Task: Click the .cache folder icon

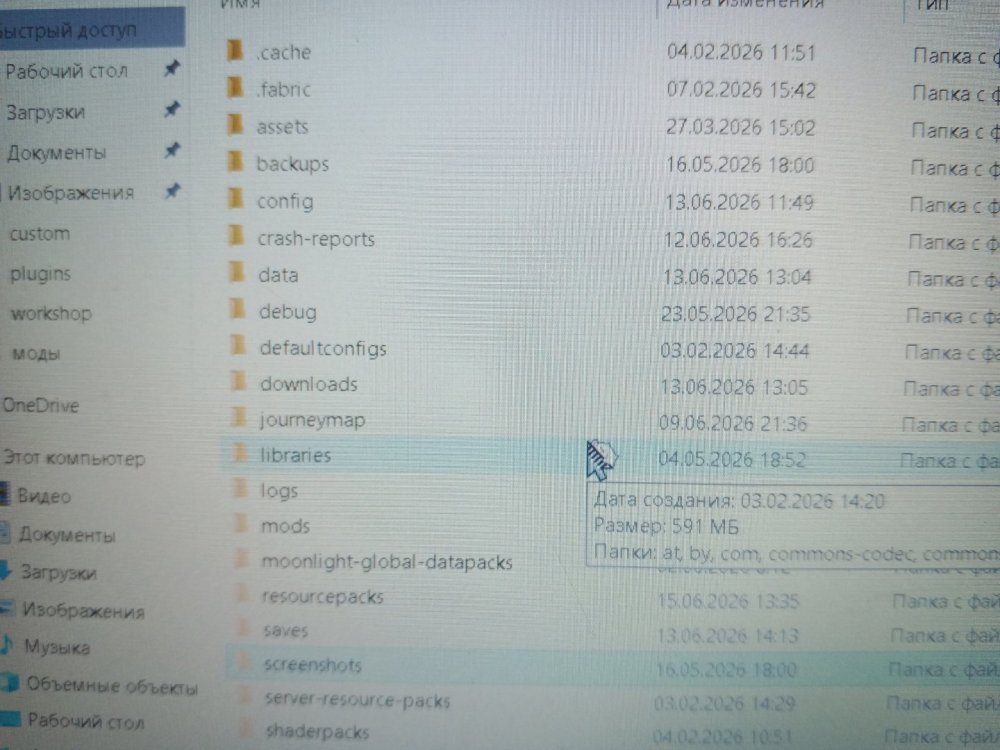Action: click(x=235, y=50)
